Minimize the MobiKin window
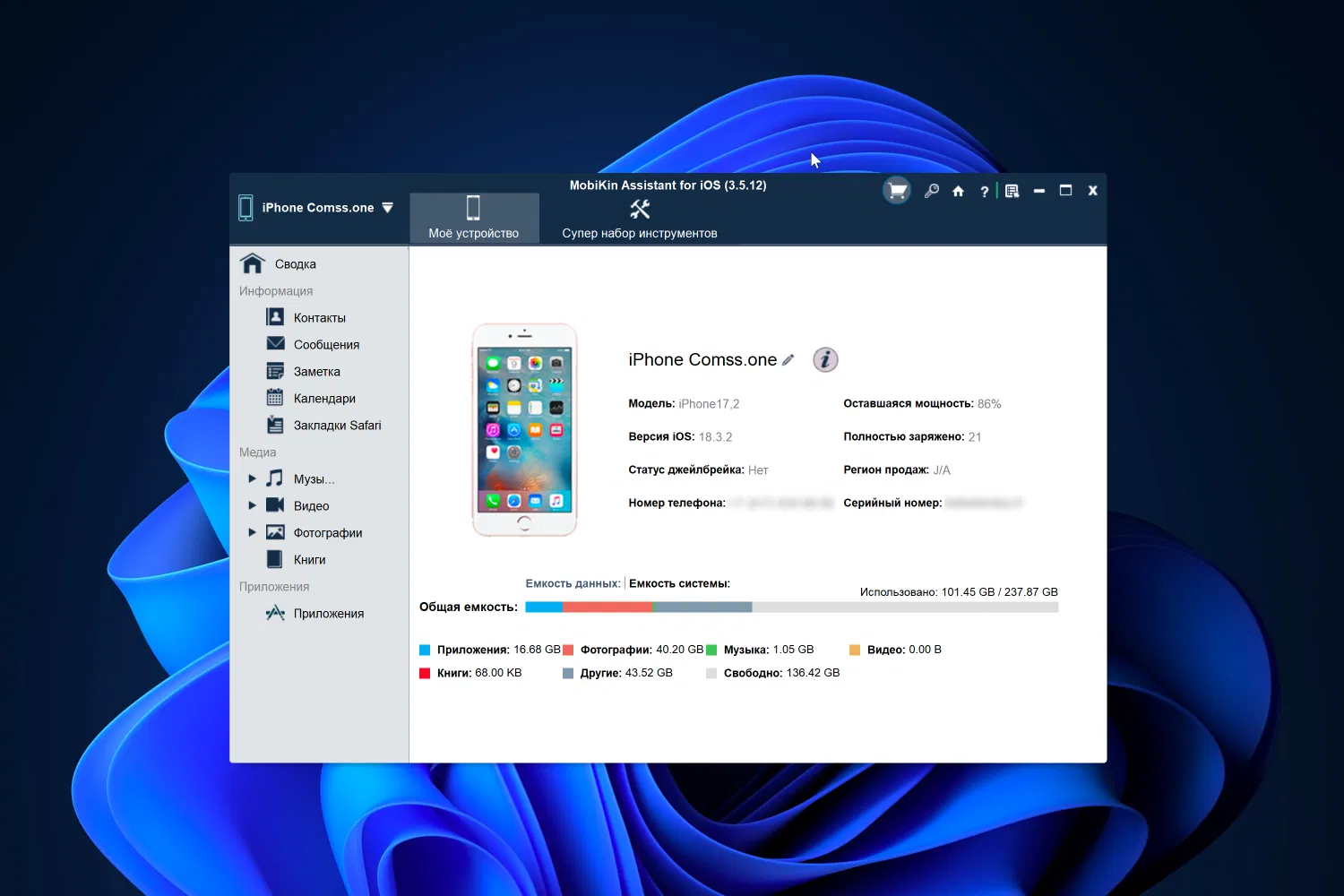The image size is (1344, 896). pos(1039,191)
